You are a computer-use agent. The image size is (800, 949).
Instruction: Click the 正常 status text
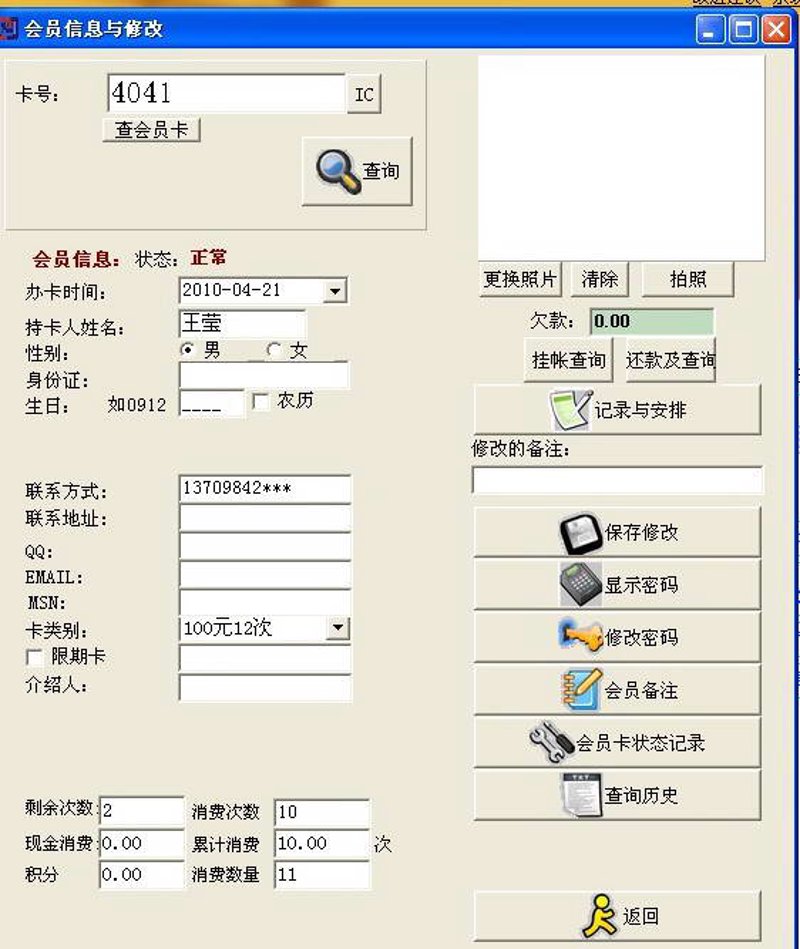[209, 257]
